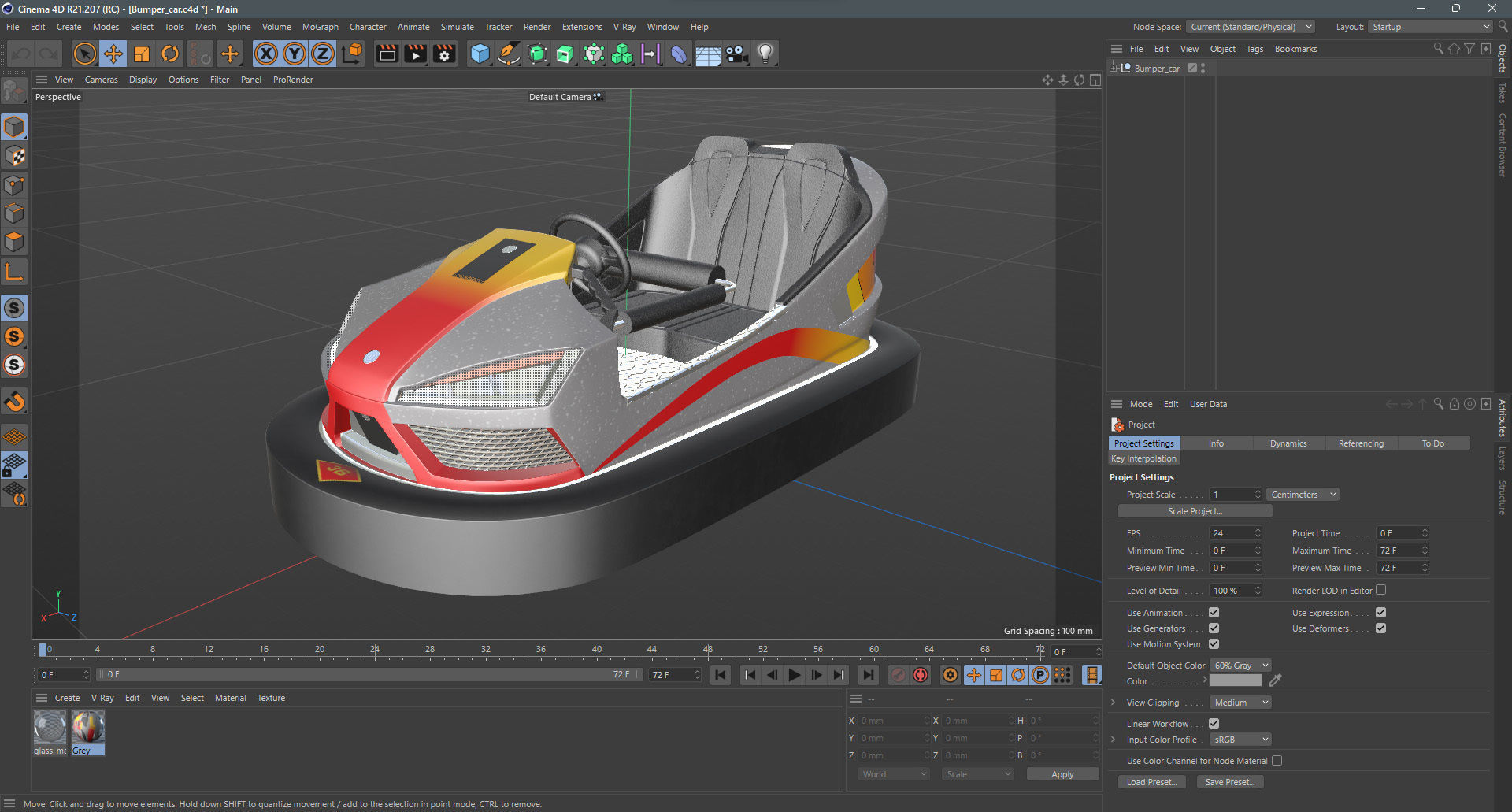This screenshot has height=812, width=1512.
Task: Pick color with the eyedropper icon
Action: [x=1275, y=680]
